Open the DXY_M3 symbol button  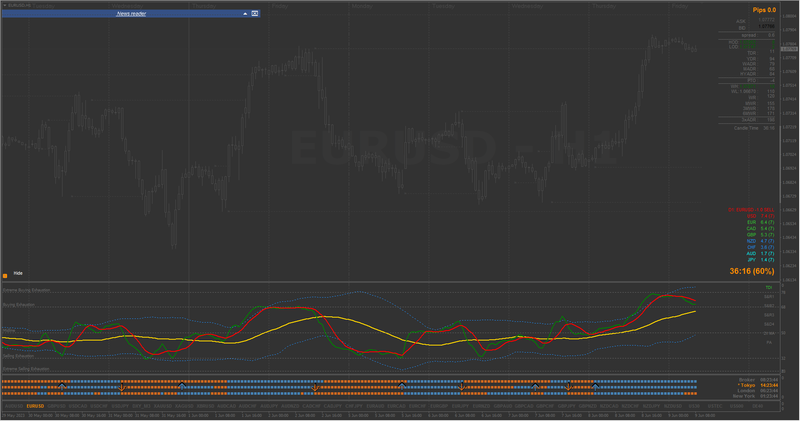pos(141,406)
